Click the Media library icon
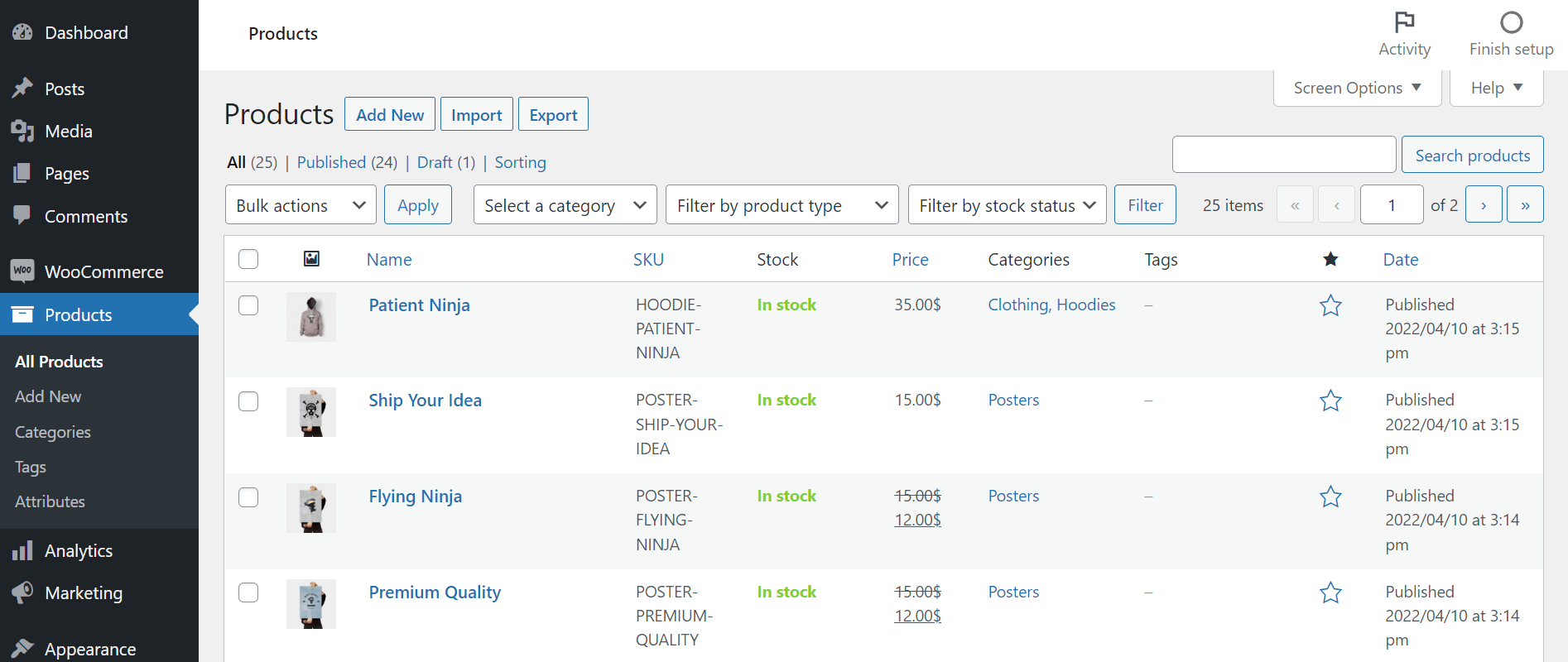 point(22,131)
